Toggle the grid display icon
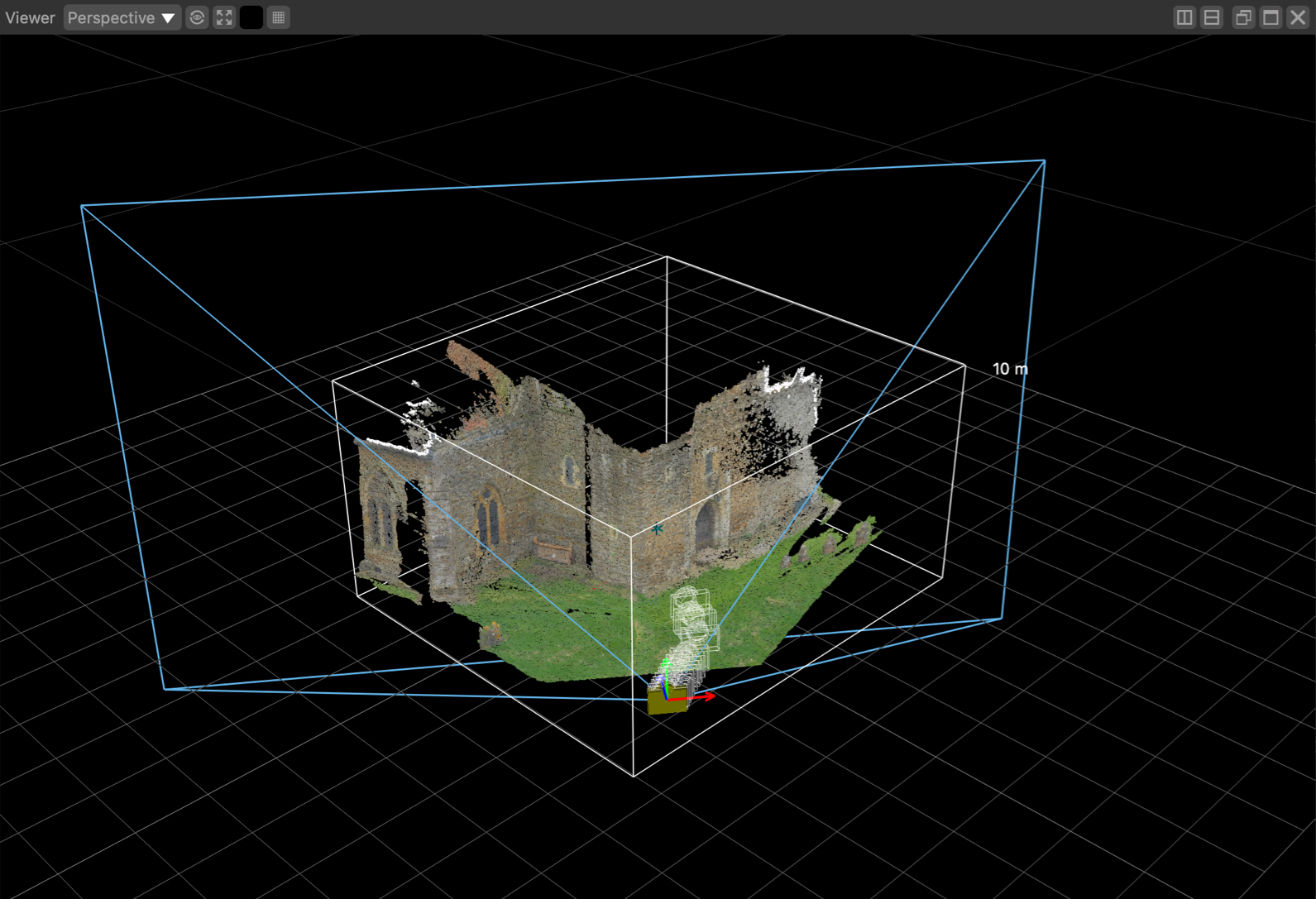The width and height of the screenshot is (1316, 899). [279, 17]
